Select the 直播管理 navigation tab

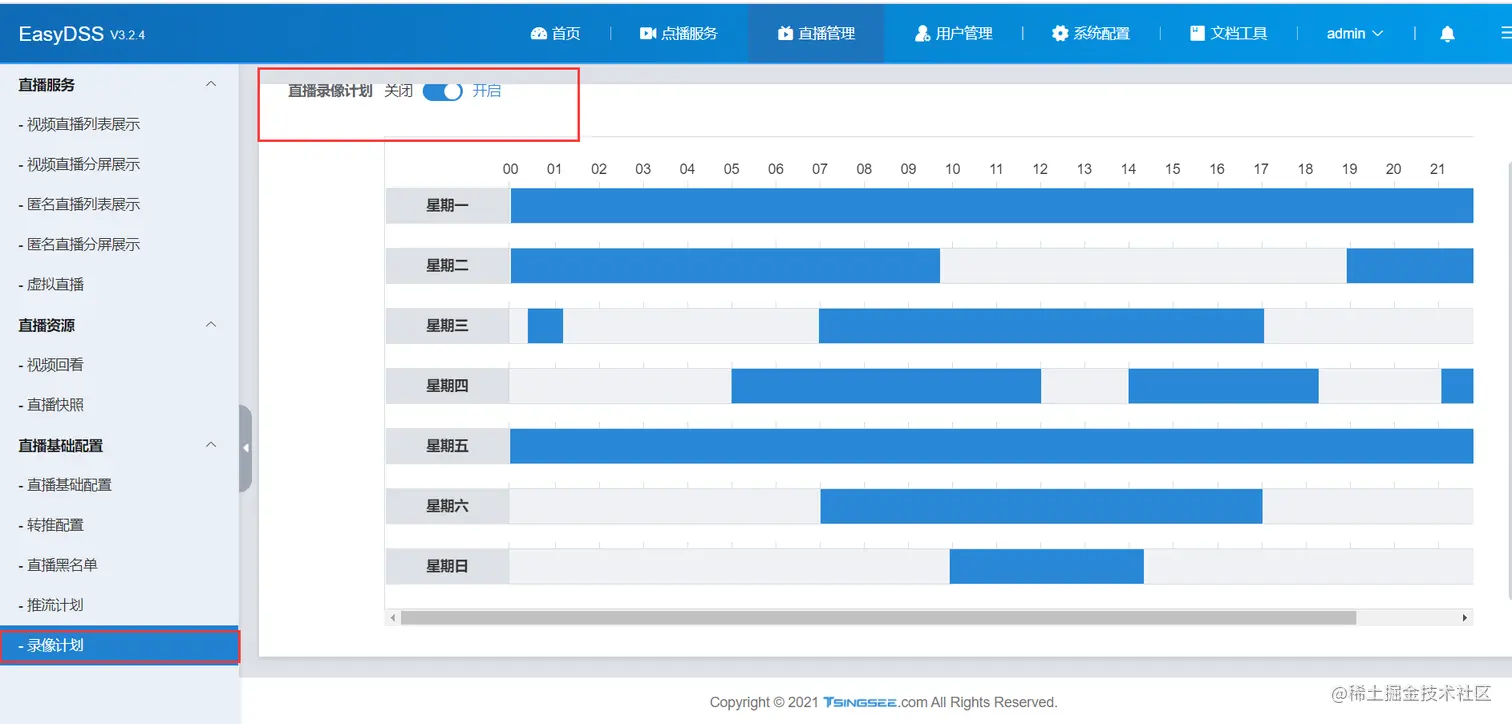[816, 33]
